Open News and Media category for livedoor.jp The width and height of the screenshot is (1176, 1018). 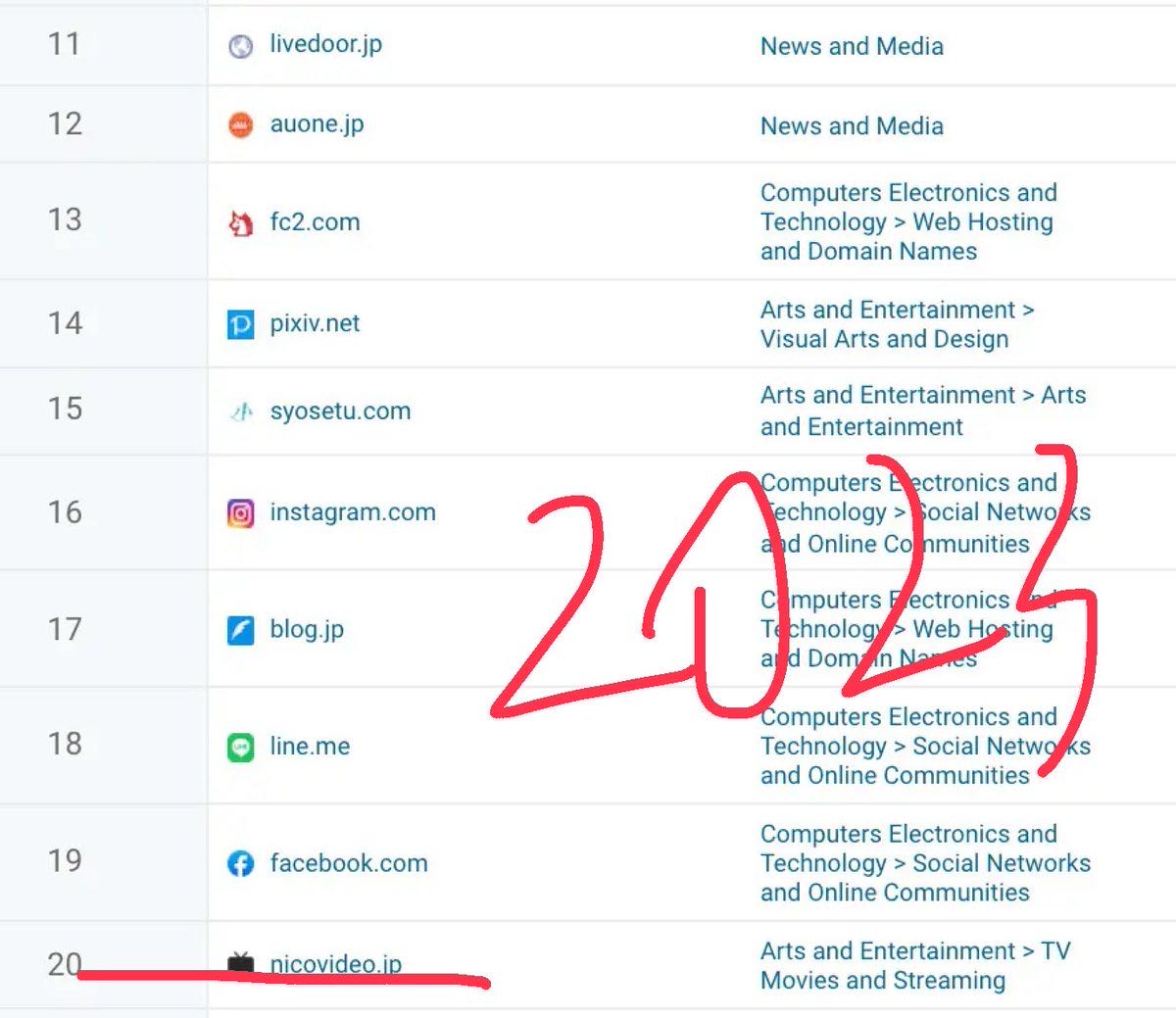(852, 46)
